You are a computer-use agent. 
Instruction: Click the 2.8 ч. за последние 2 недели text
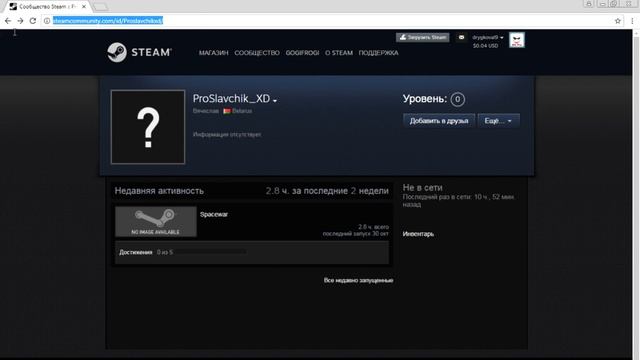point(327,191)
